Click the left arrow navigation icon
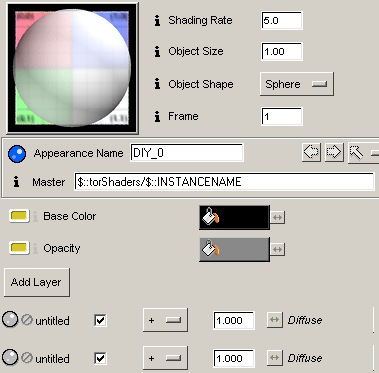 tap(311, 153)
